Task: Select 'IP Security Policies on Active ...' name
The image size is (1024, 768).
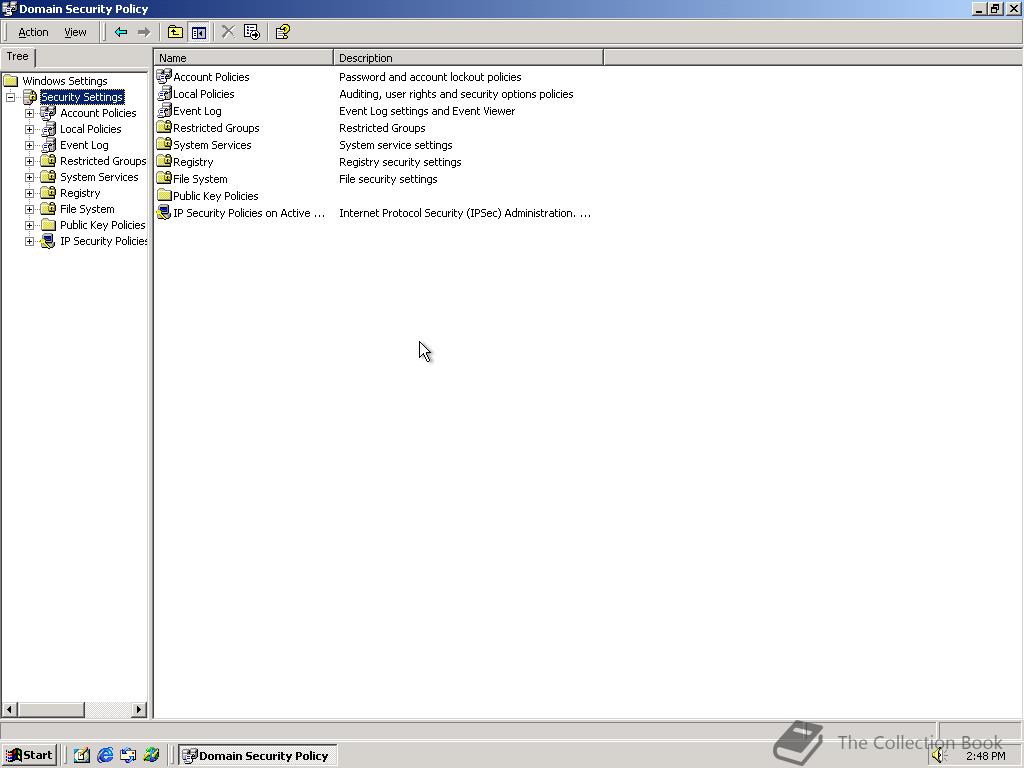Action: (249, 213)
